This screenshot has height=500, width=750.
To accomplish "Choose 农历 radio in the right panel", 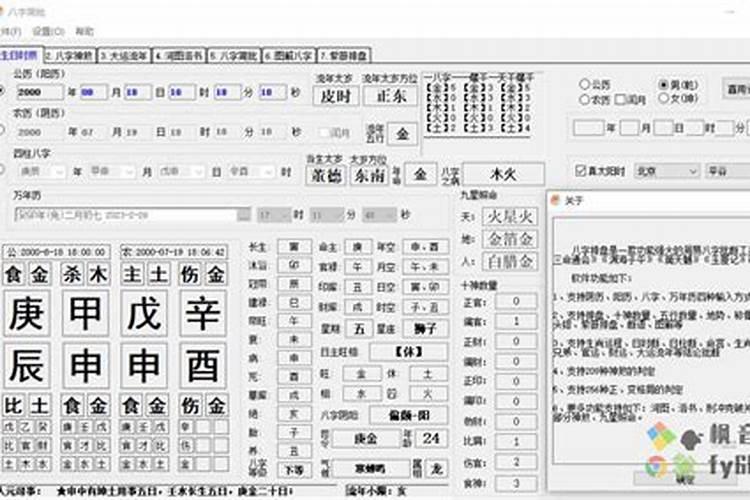I will [584, 100].
